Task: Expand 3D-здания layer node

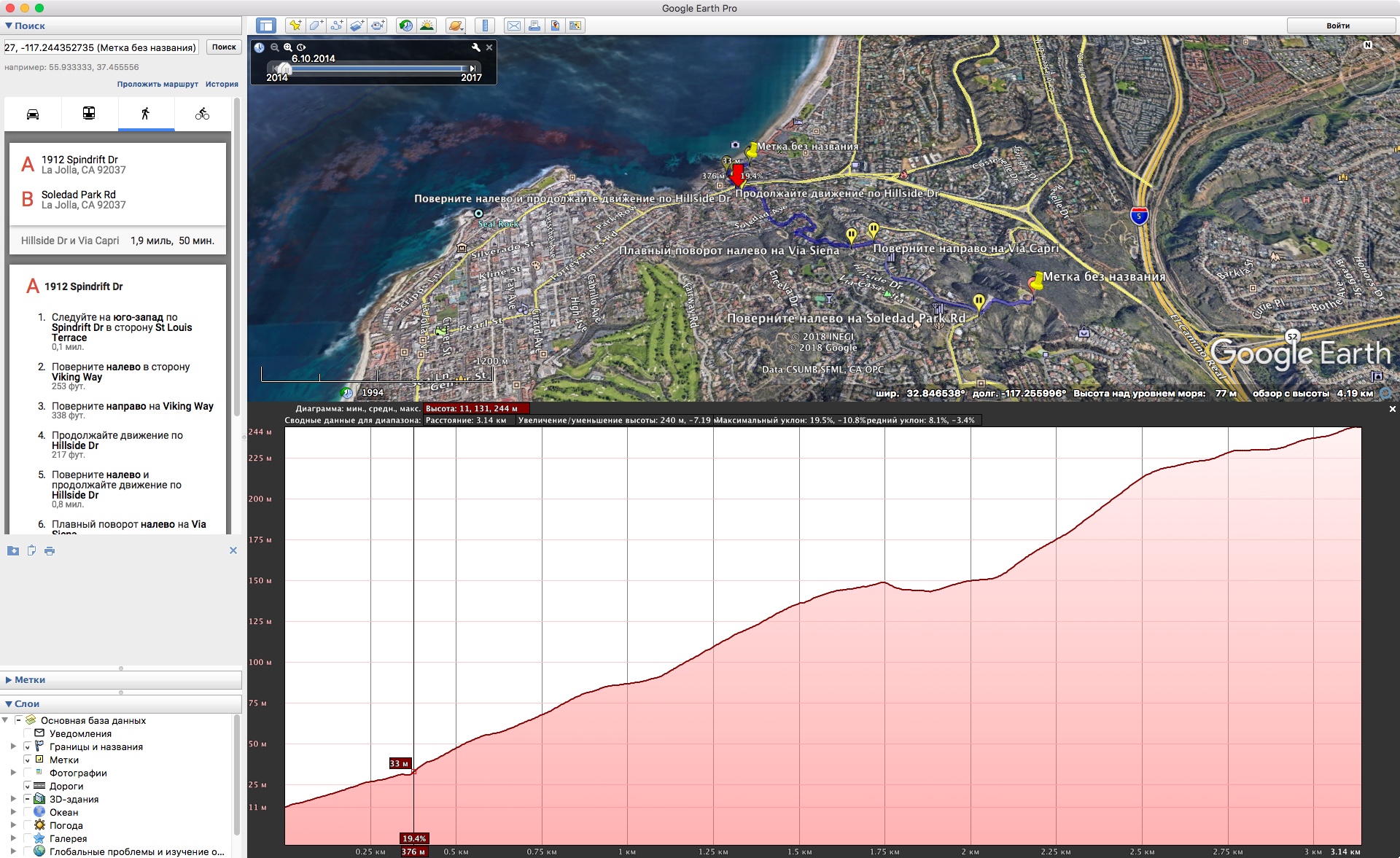Action: pos(13,799)
